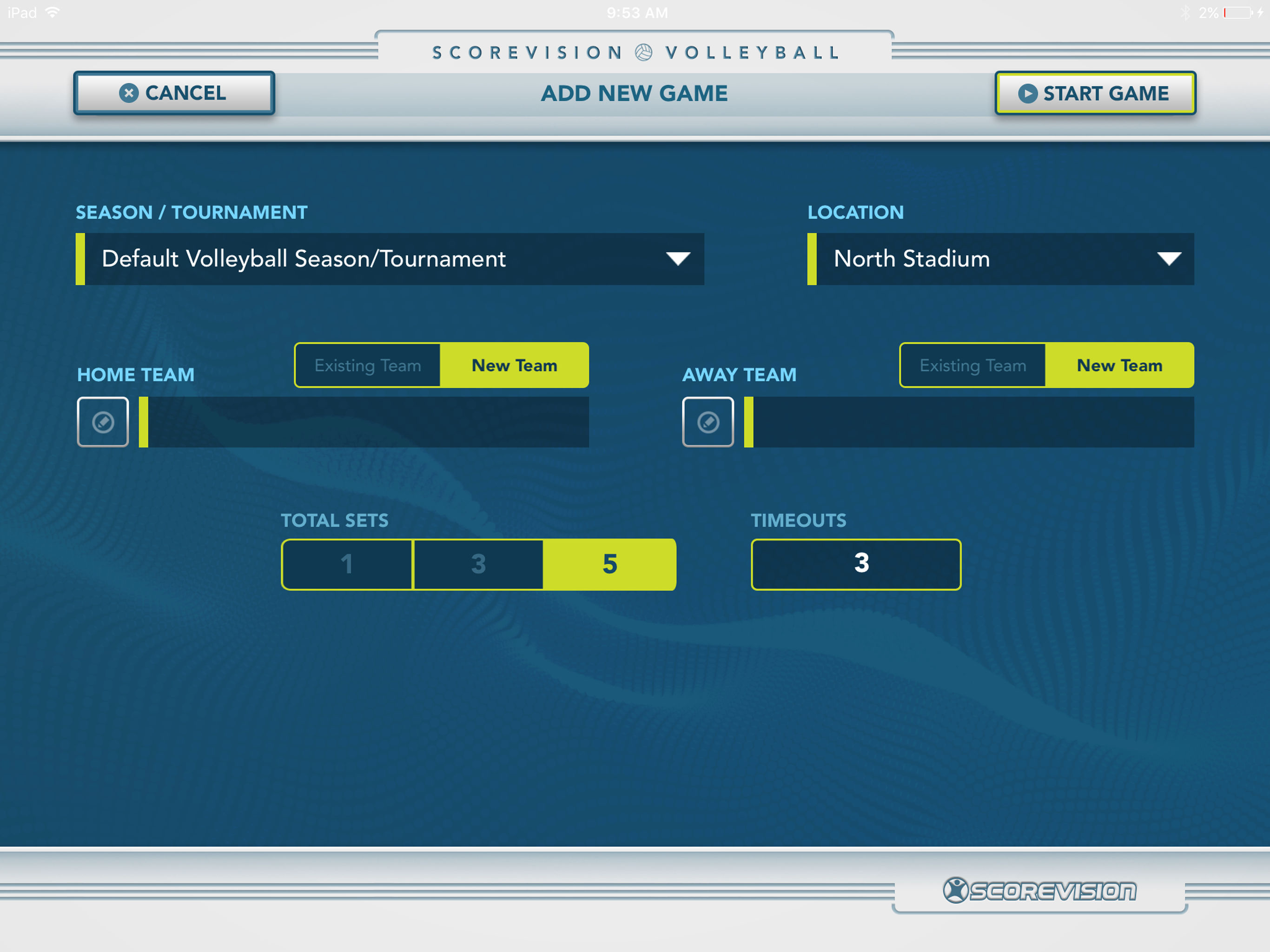The image size is (1270, 952).
Task: Click the AWAY TEAM label
Action: pyautogui.click(x=740, y=375)
